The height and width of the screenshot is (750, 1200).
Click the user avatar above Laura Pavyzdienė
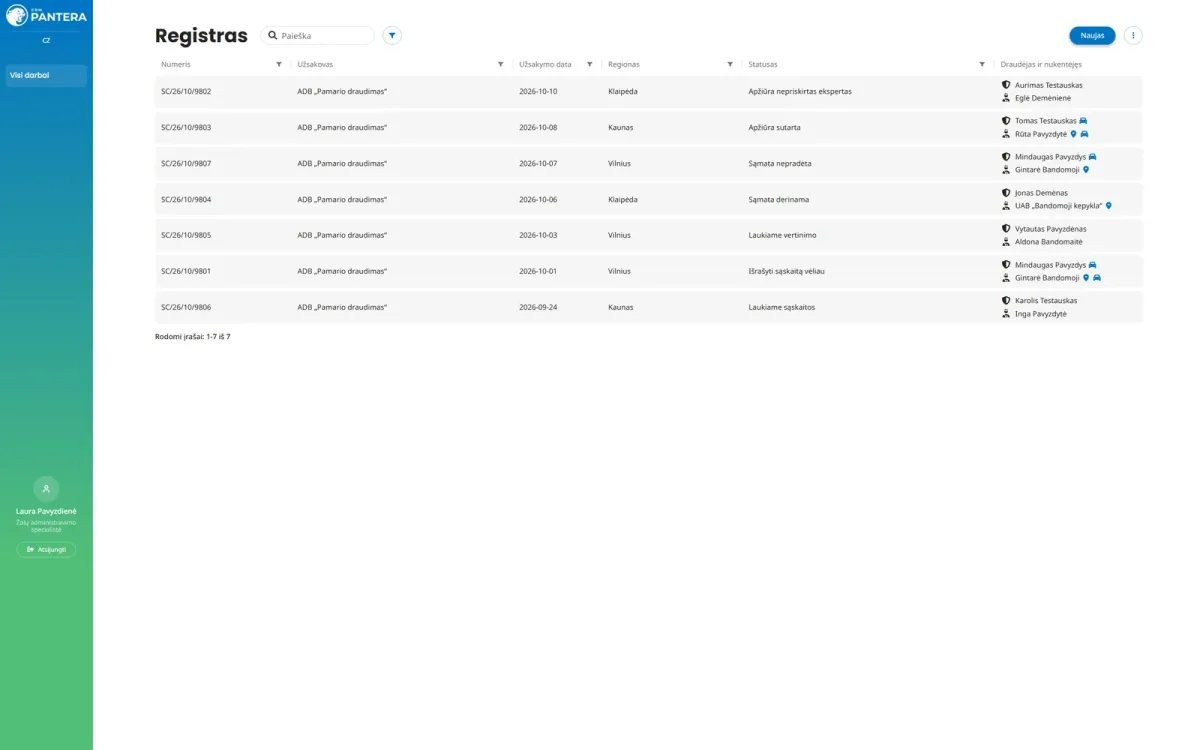tap(46, 489)
